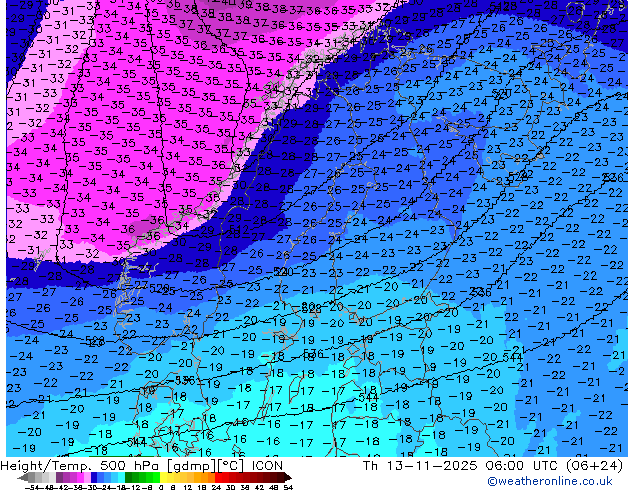The image size is (634, 490).
Task: Click the 54 tick label on legend
Action: pos(288,487)
